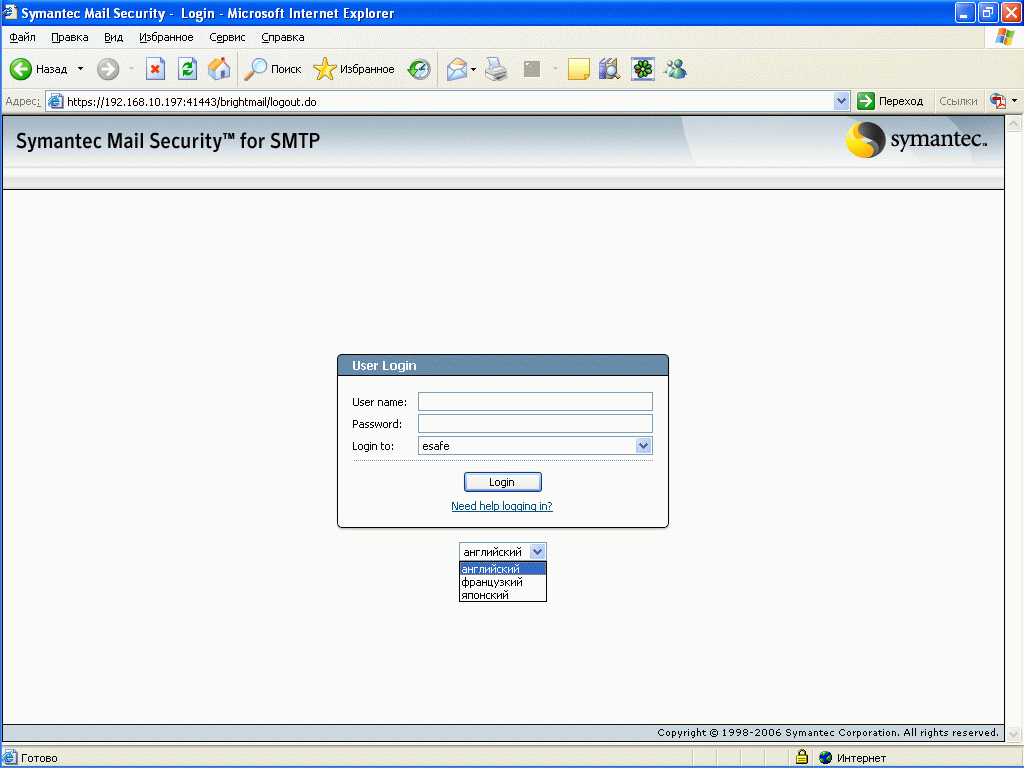The width and height of the screenshot is (1024, 768).
Task: Click the Login button
Action: pos(502,482)
